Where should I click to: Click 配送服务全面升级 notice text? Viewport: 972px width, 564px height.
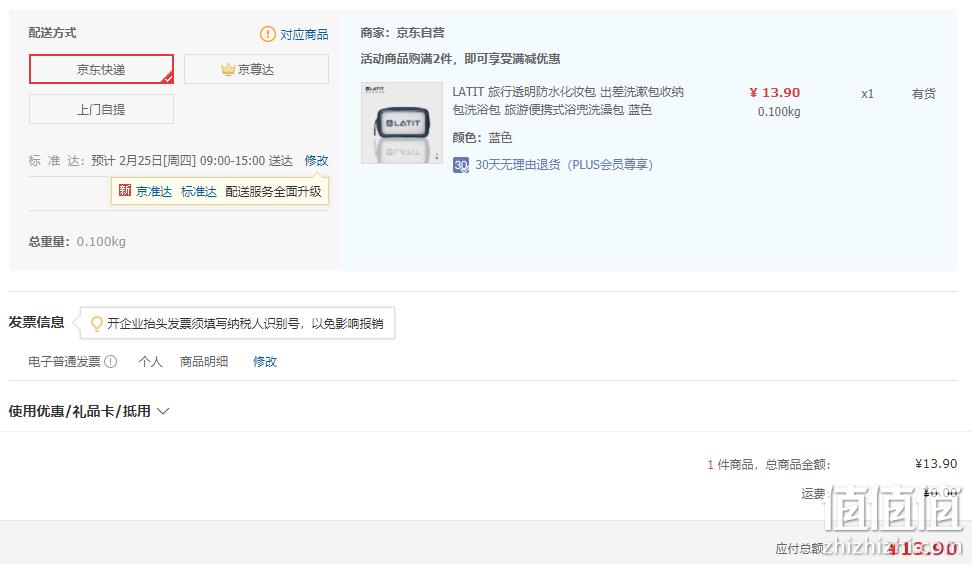273,192
